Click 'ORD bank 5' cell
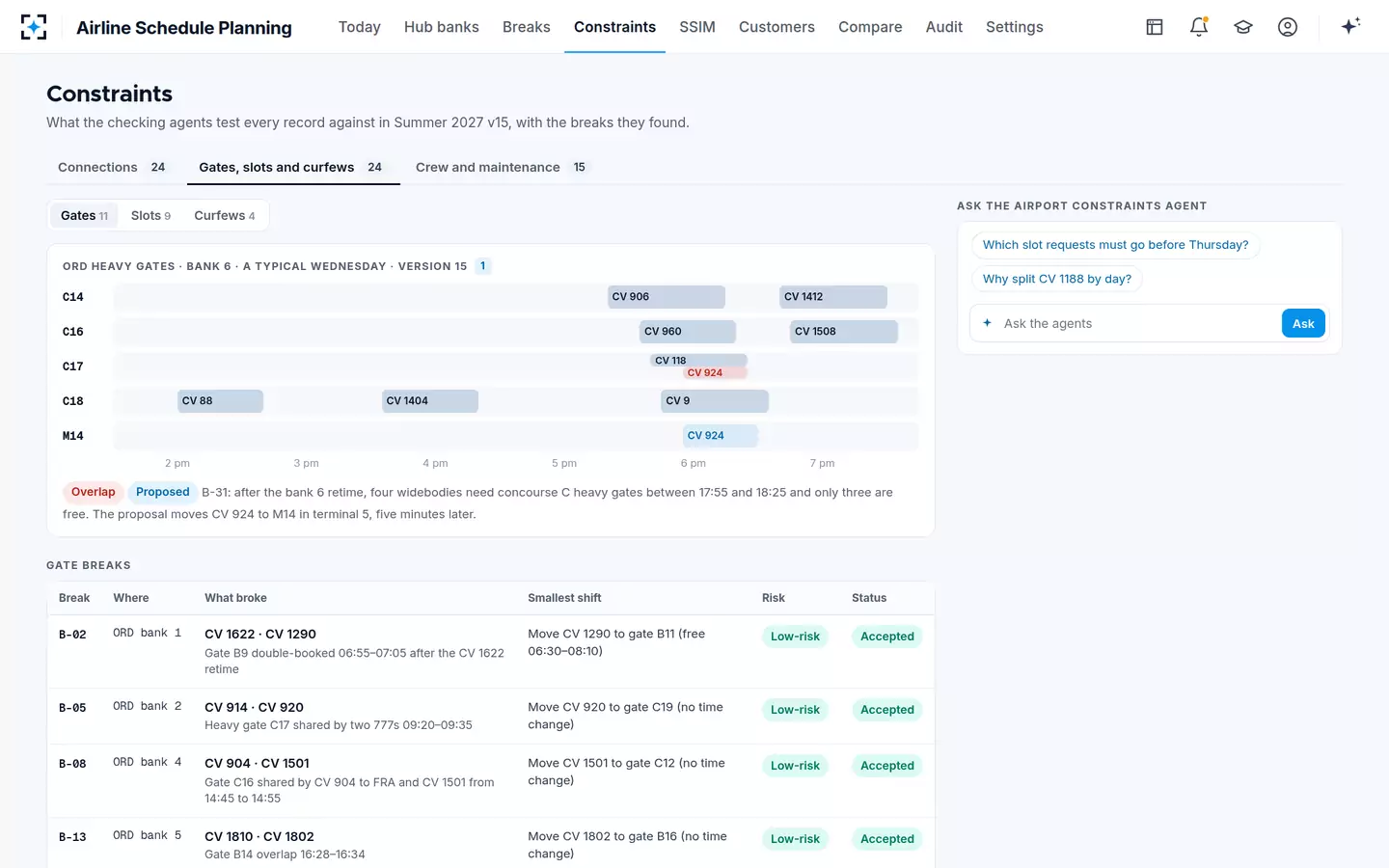Screen dimensions: 1389x868 pos(147,835)
